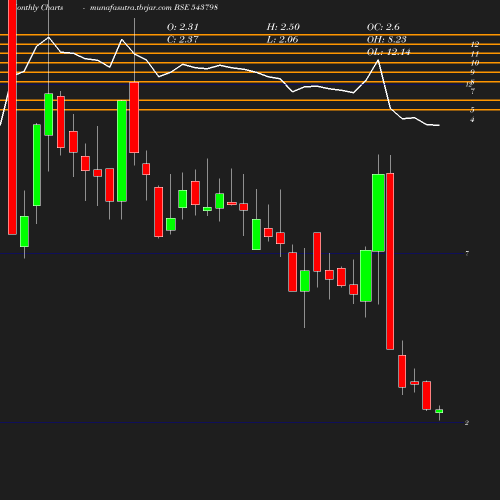Click the 'OC: 2.6' value
Viewport: 500px width, 500px height.
383,27
